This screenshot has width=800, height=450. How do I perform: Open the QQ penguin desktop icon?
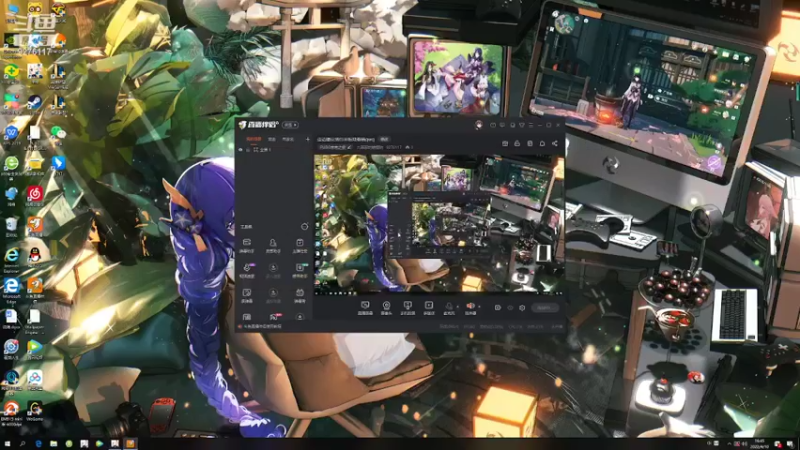coord(35,257)
